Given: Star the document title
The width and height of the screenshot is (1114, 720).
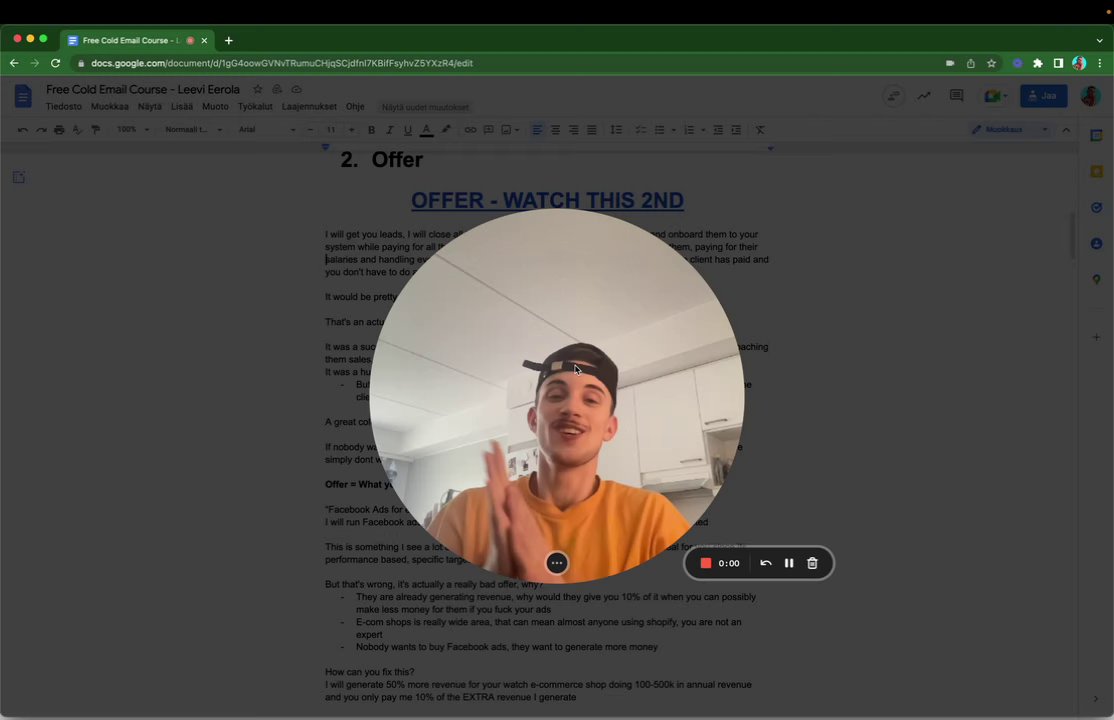Looking at the screenshot, I should (x=258, y=90).
